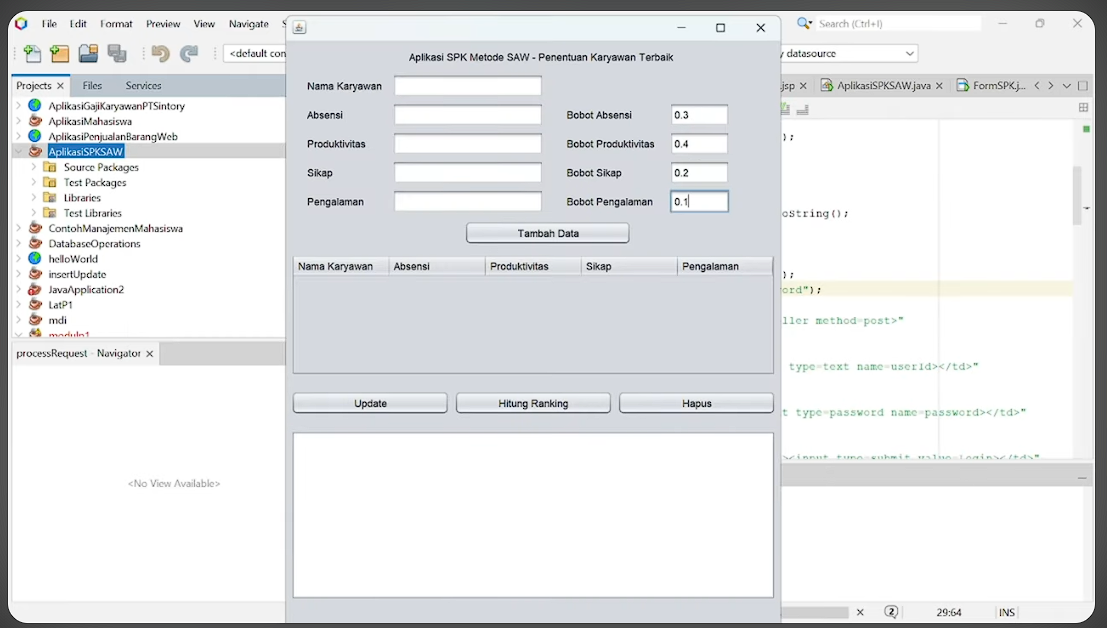Click the Undo arrow icon
1107x628 pixels.
(x=160, y=54)
